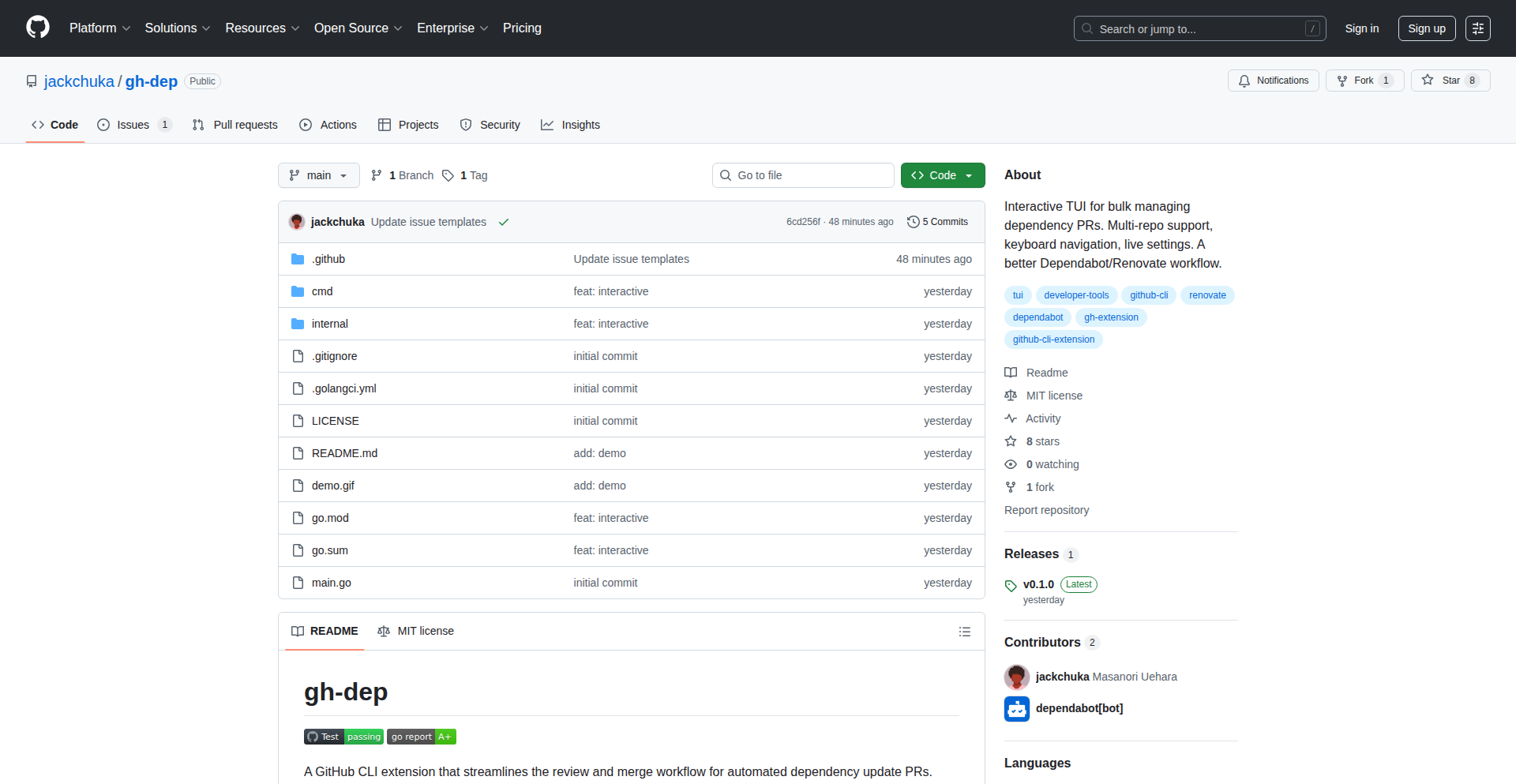
Task: Expand the Open Source menu
Action: click(358, 28)
